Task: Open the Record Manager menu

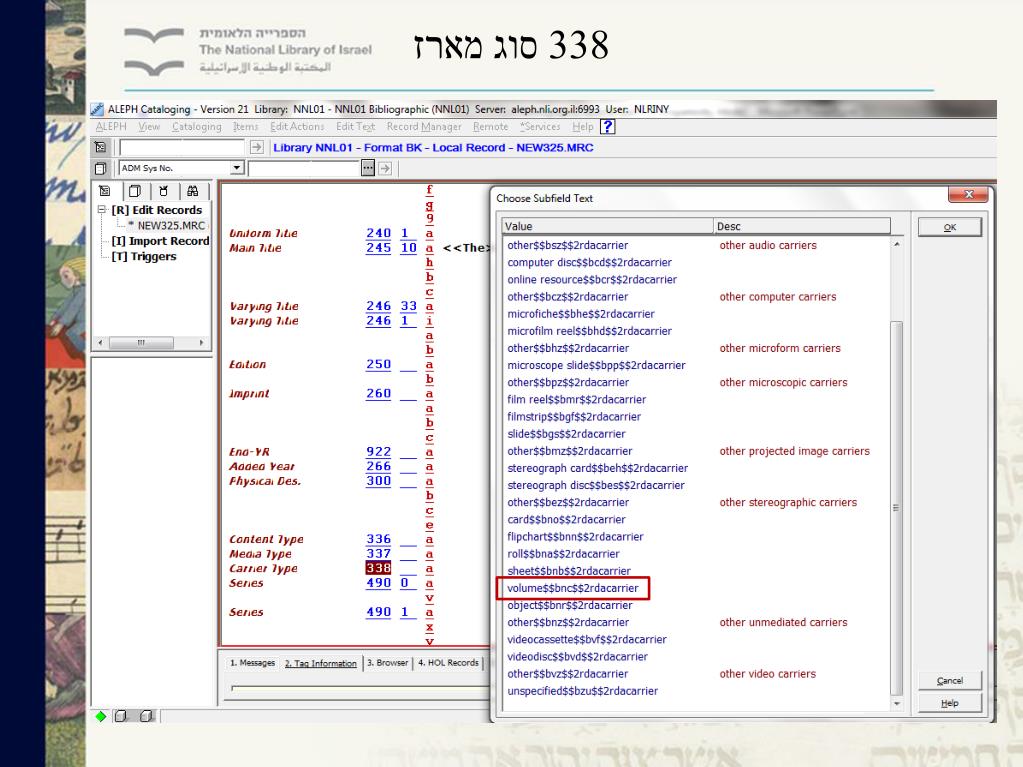Action: coord(424,127)
